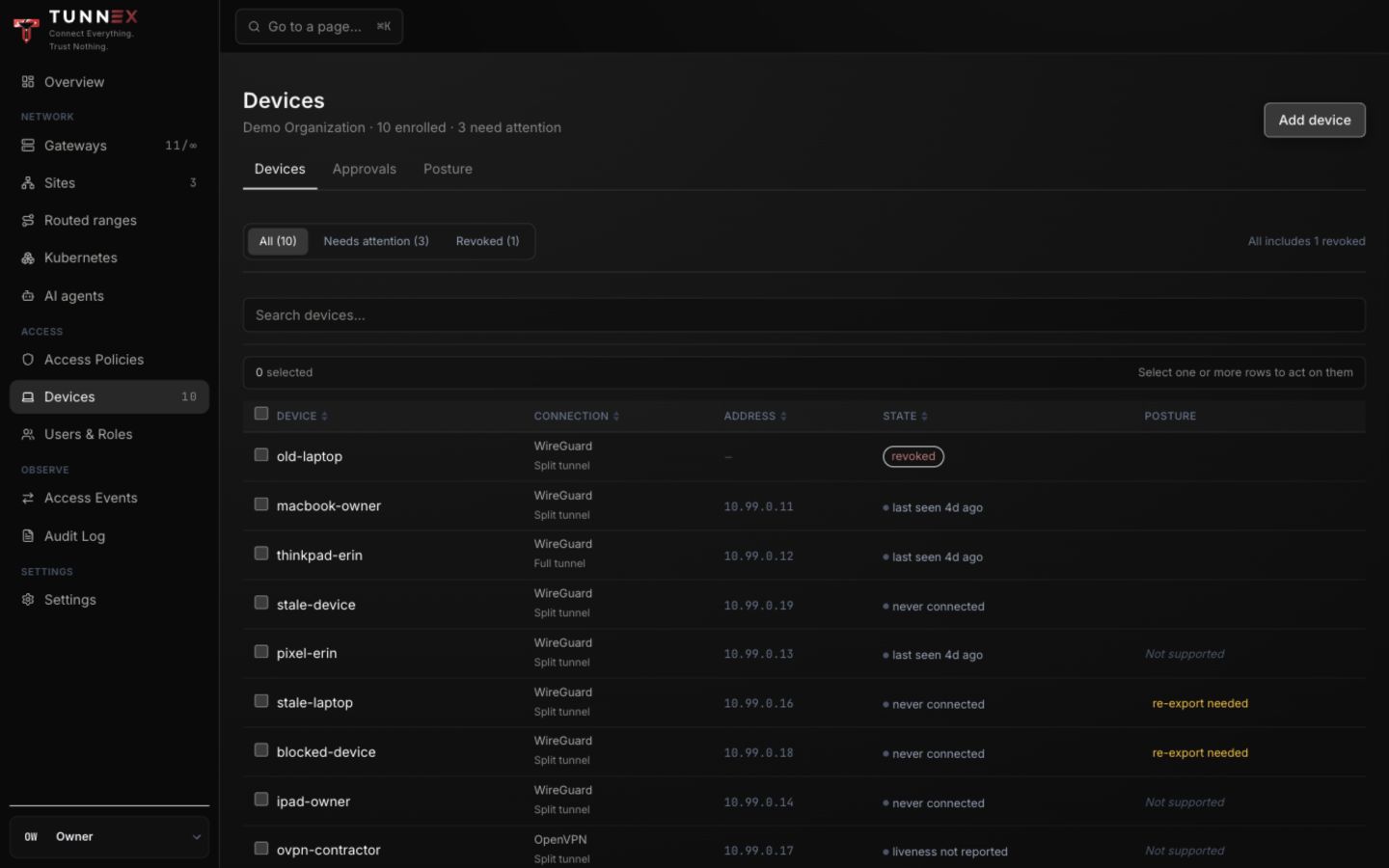Click the Routed ranges route icon
This screenshot has width=1389, height=868.
point(28,220)
